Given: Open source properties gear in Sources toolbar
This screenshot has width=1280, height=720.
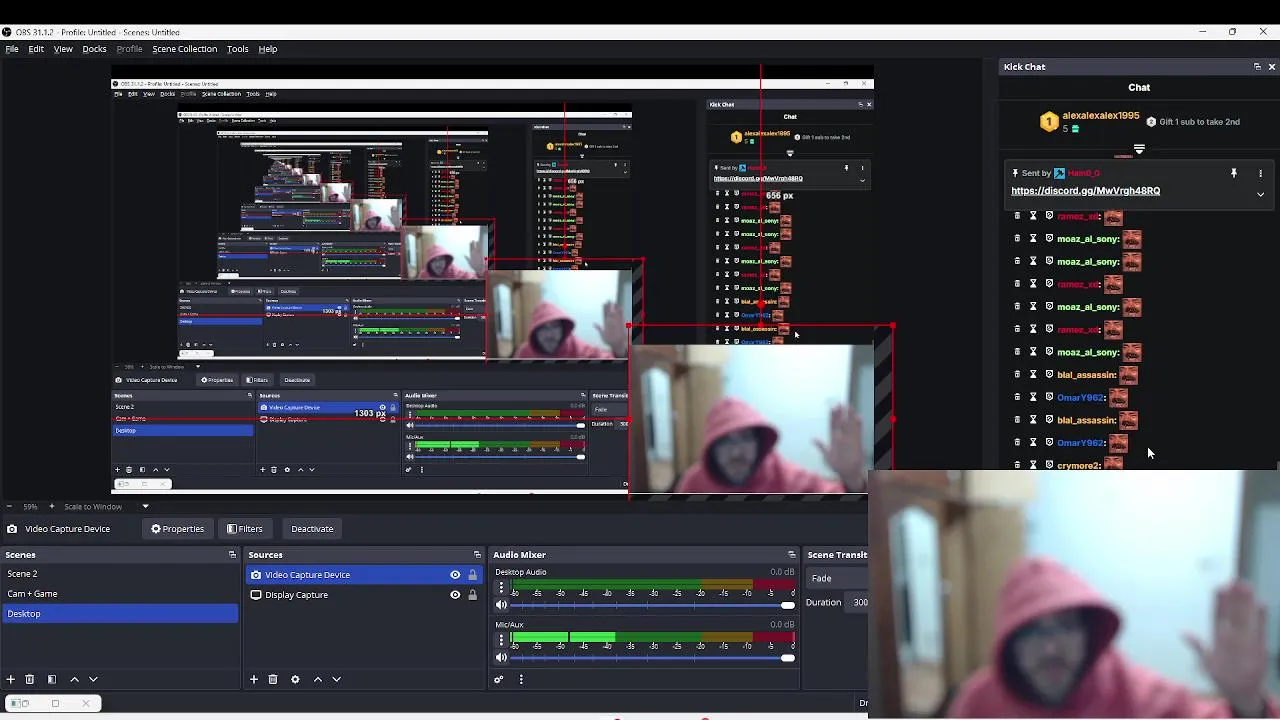Looking at the screenshot, I should 295,679.
